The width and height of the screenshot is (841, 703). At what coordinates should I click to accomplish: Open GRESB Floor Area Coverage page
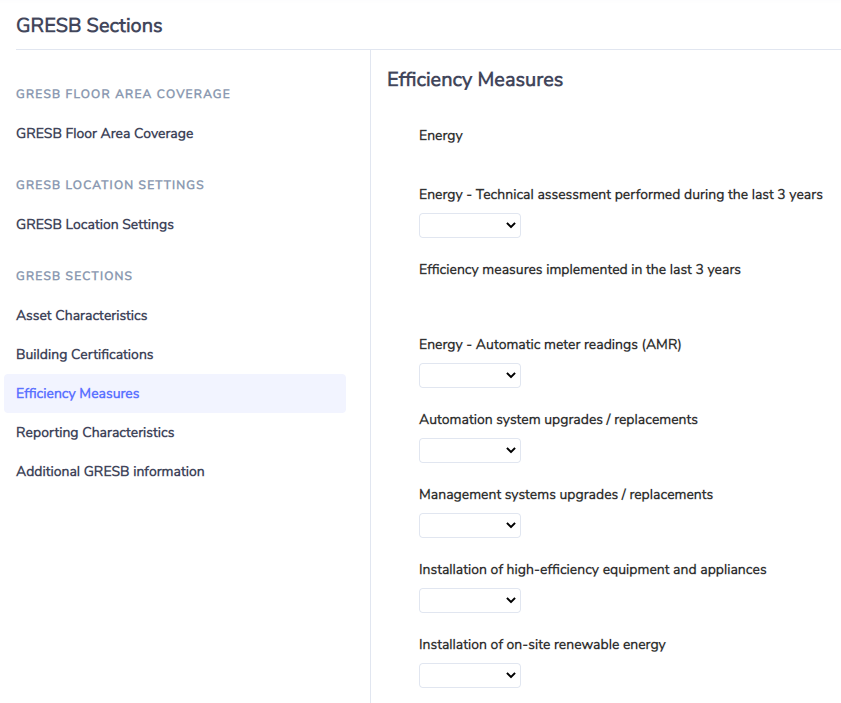click(105, 134)
